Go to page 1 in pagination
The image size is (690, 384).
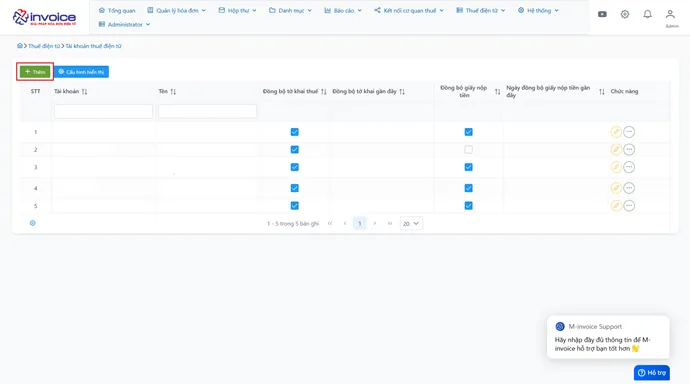point(360,223)
